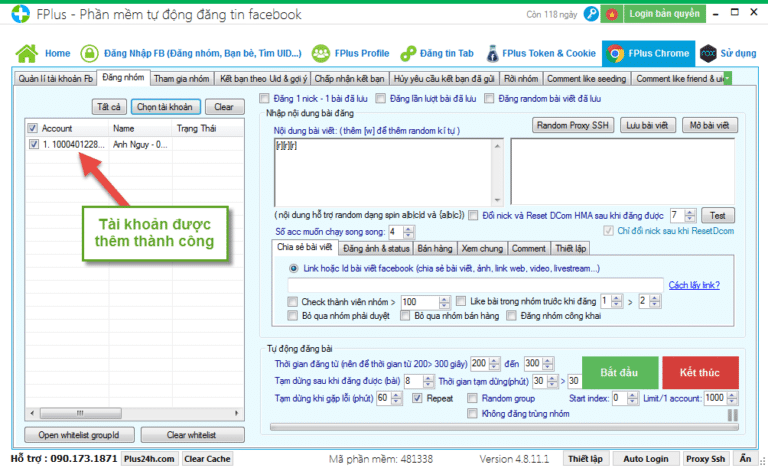Open the license key icon

tap(592, 14)
